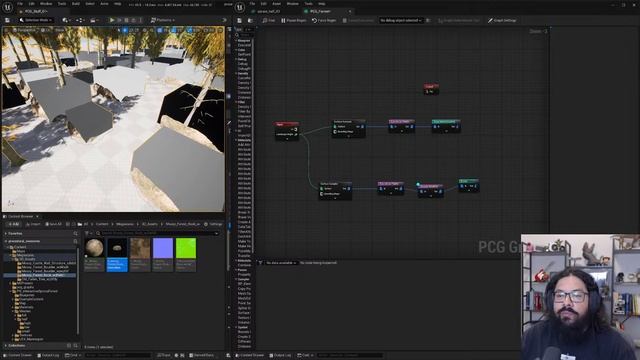Toggle viewport rotation snapping

pos(174,30)
